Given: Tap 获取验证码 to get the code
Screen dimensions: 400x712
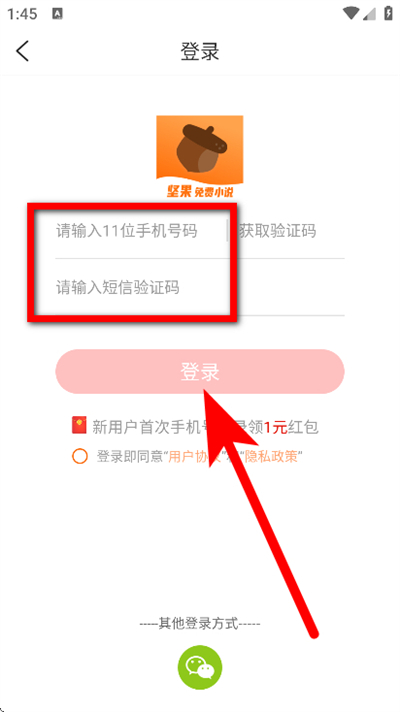Looking at the screenshot, I should pyautogui.click(x=277, y=232).
